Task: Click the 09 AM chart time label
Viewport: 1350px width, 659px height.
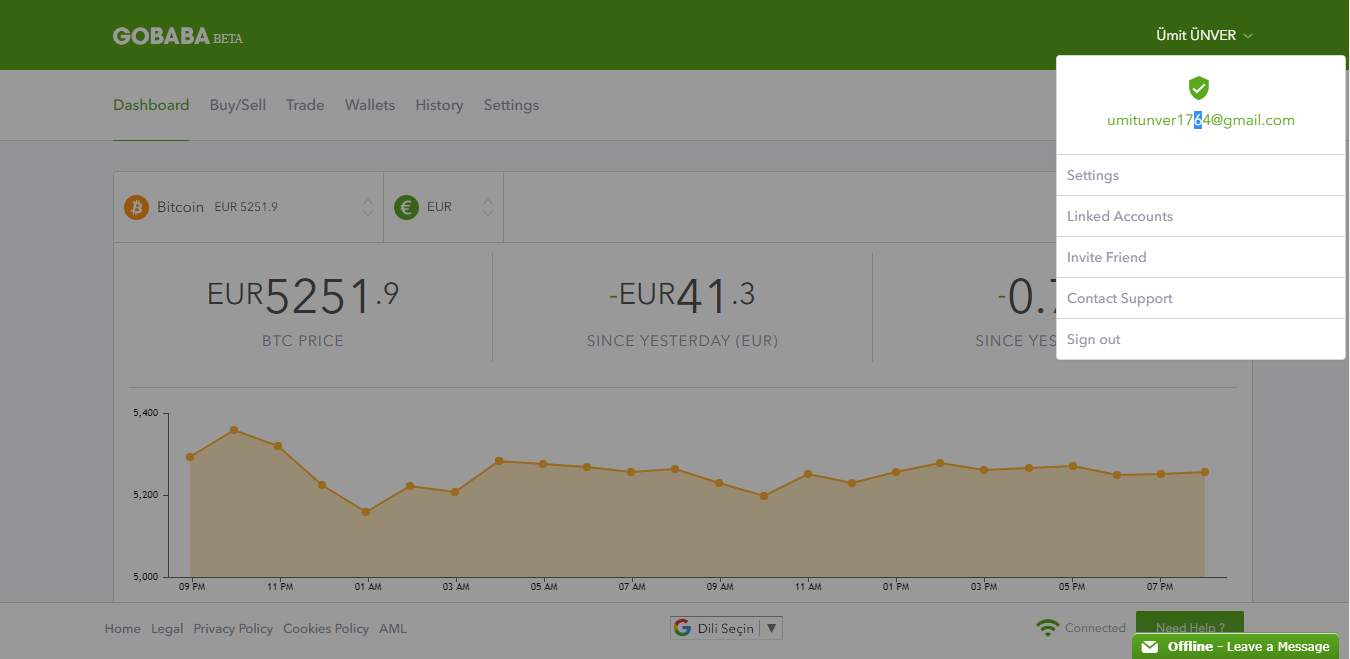Action: (x=720, y=587)
